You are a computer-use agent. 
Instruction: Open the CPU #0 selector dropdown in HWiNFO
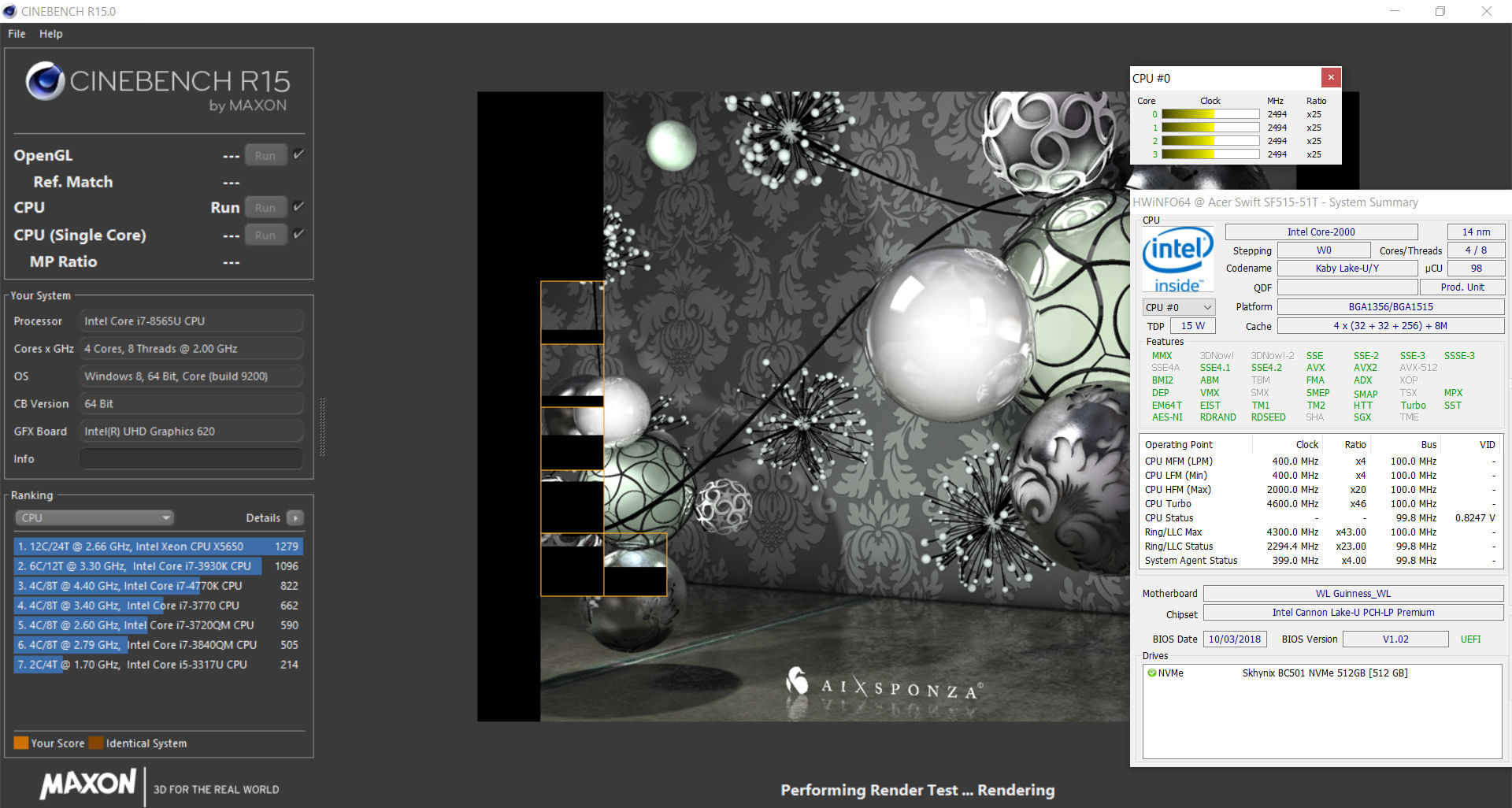(1179, 307)
